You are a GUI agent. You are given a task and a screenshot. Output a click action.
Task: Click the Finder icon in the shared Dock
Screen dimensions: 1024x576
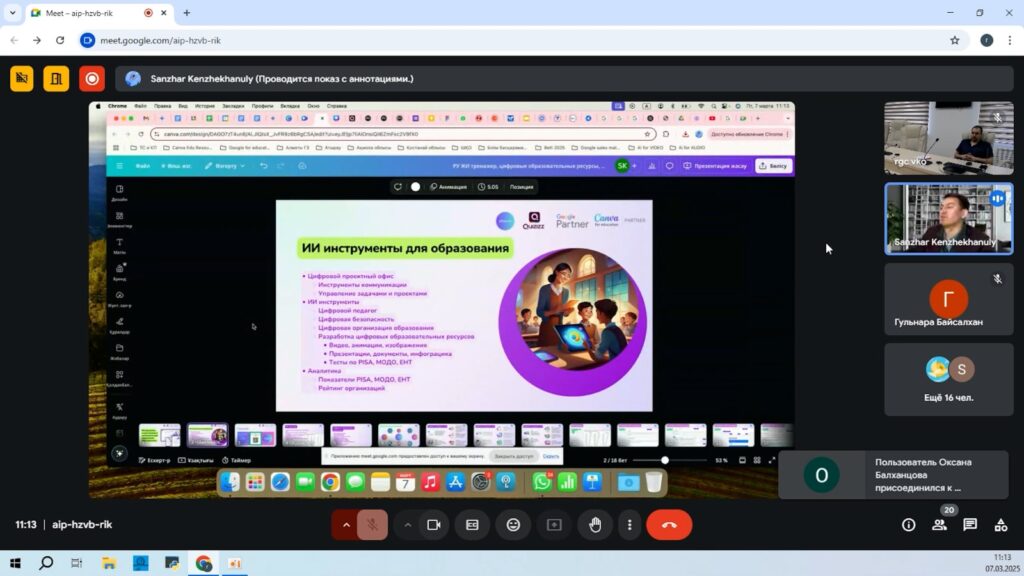pyautogui.click(x=230, y=482)
